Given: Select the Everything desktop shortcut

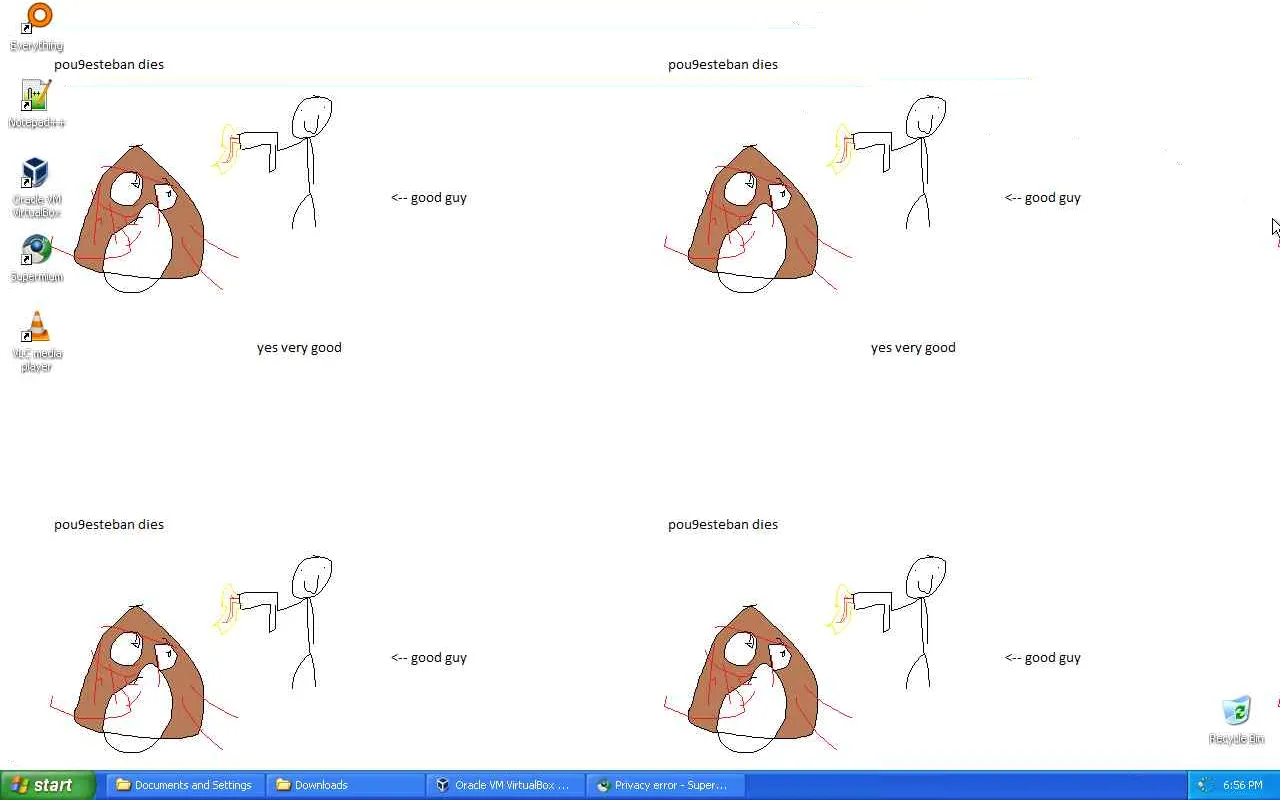Looking at the screenshot, I should pyautogui.click(x=37, y=27).
